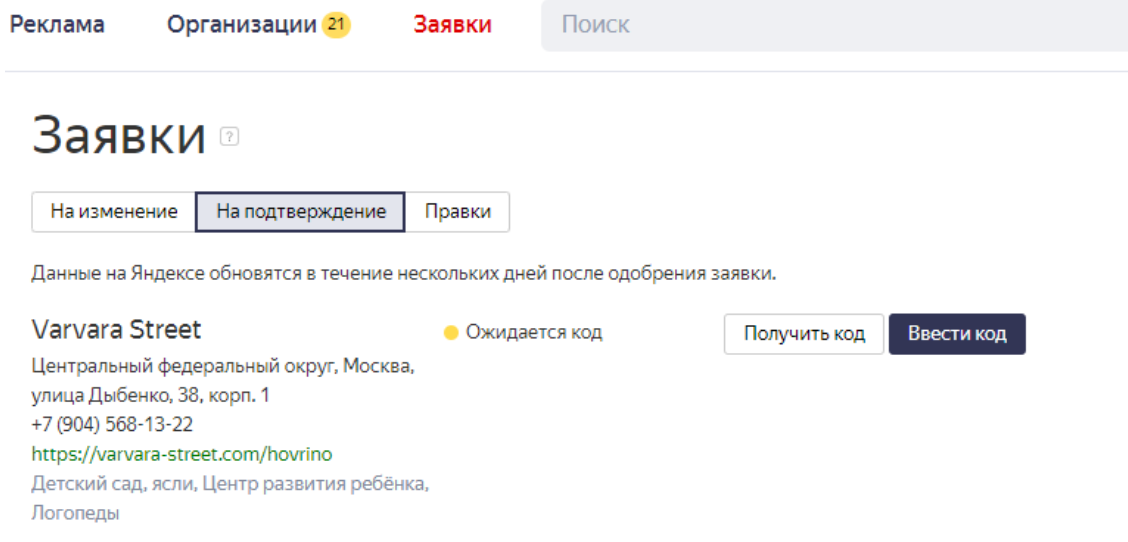Click the Детский сад, ясли category text
1128x542 pixels.
coord(114,484)
